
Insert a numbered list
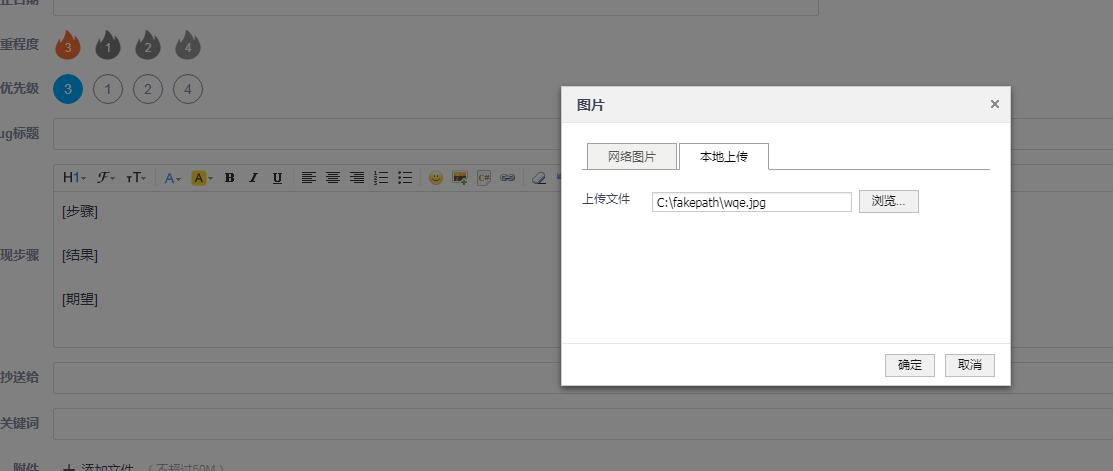click(380, 178)
